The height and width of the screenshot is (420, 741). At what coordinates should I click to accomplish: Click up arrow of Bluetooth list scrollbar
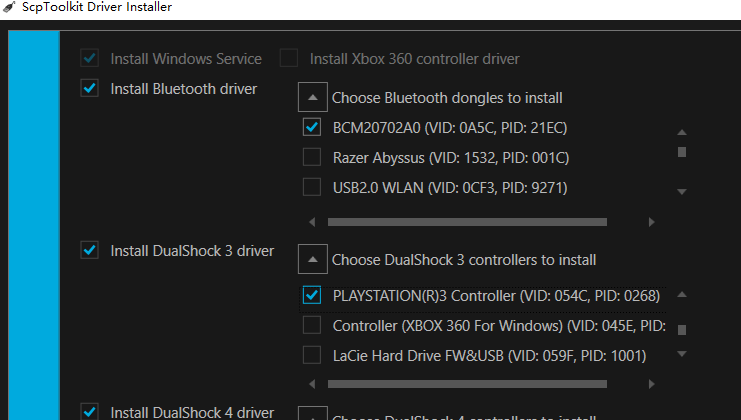point(681,132)
